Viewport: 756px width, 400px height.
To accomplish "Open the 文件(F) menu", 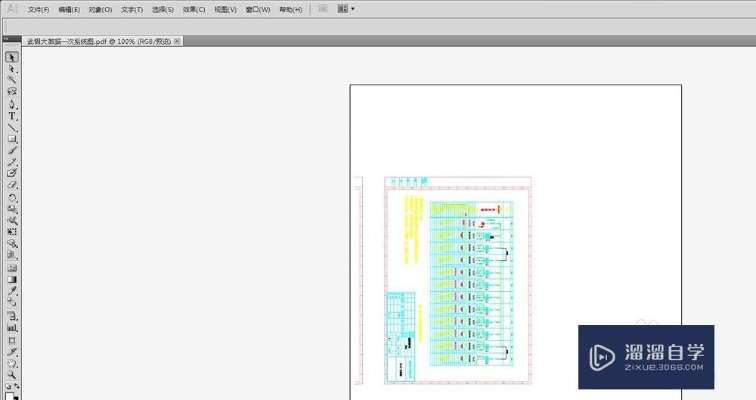I will coord(39,9).
